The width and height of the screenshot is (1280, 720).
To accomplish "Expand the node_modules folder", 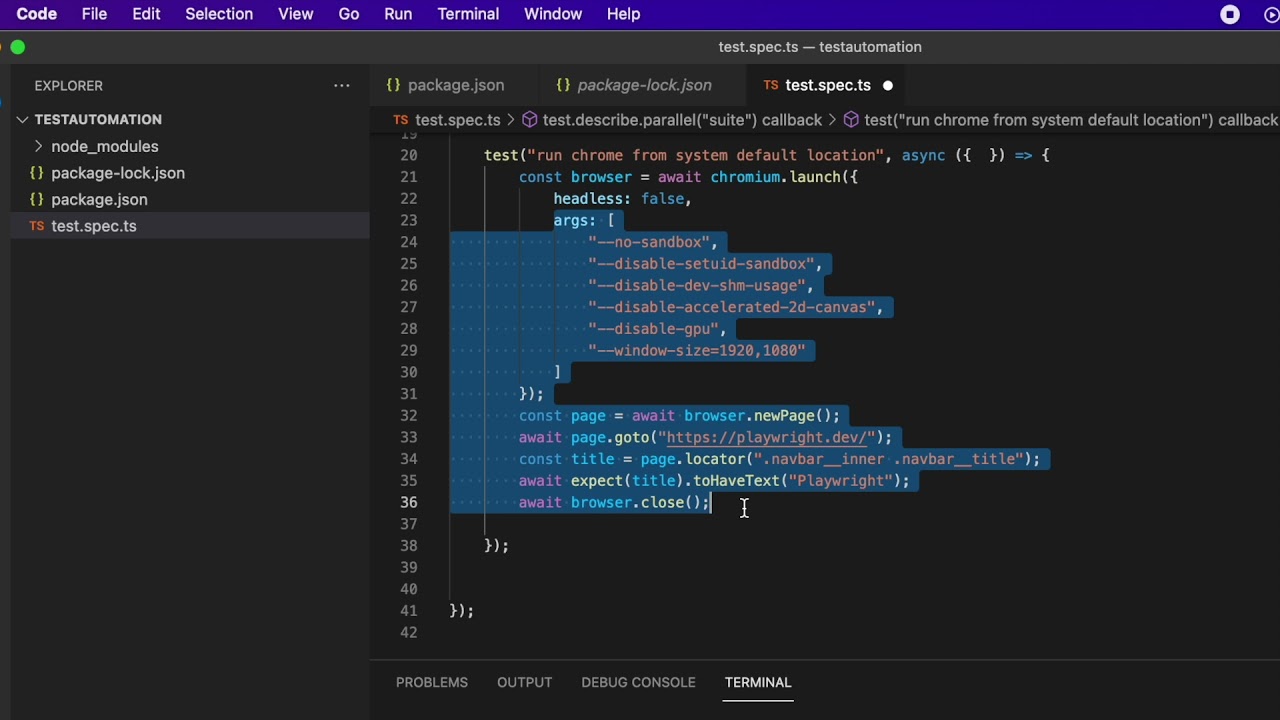I will click(x=38, y=146).
